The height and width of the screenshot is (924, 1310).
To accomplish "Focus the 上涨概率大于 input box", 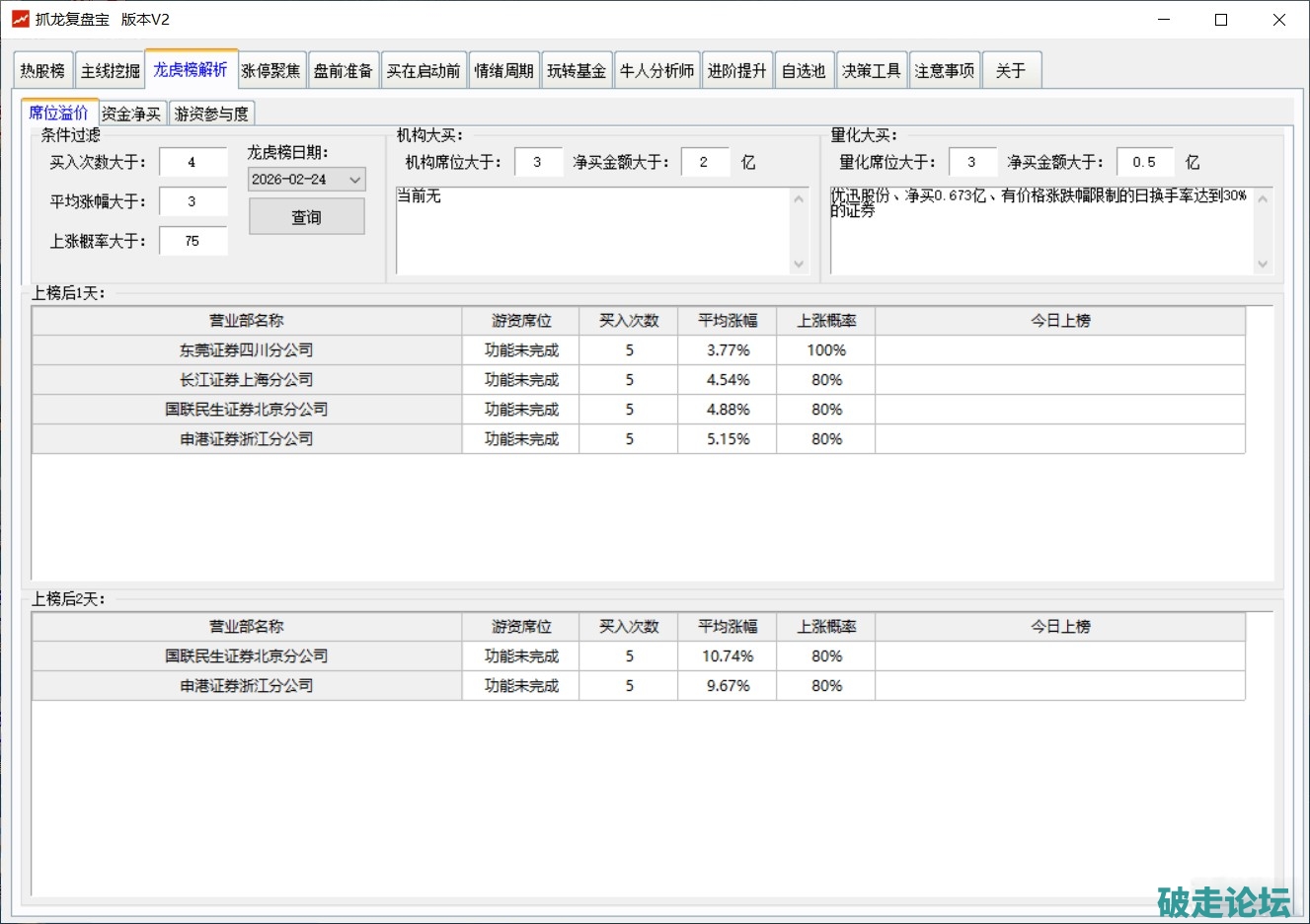I will tap(193, 241).
